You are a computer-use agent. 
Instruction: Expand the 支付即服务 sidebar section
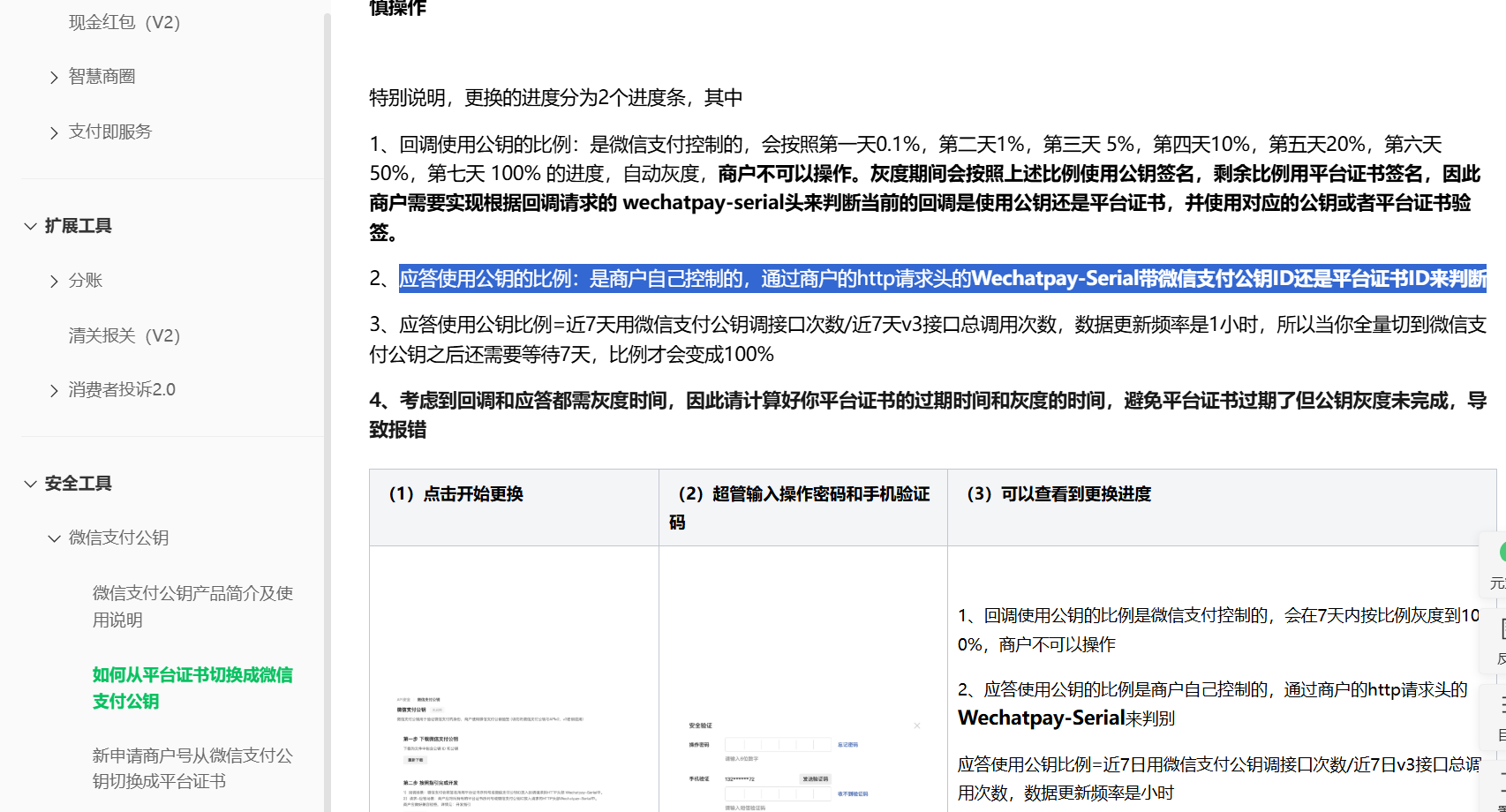point(54,132)
